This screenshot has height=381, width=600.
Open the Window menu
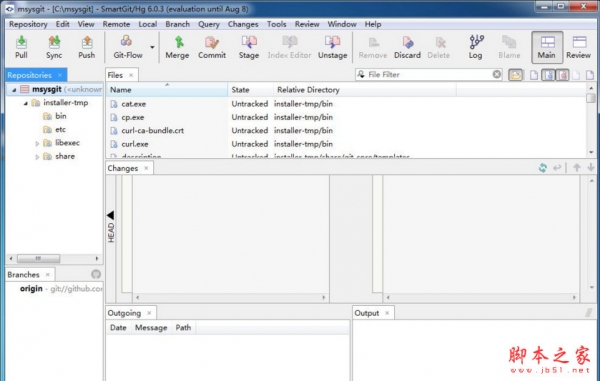pos(342,24)
